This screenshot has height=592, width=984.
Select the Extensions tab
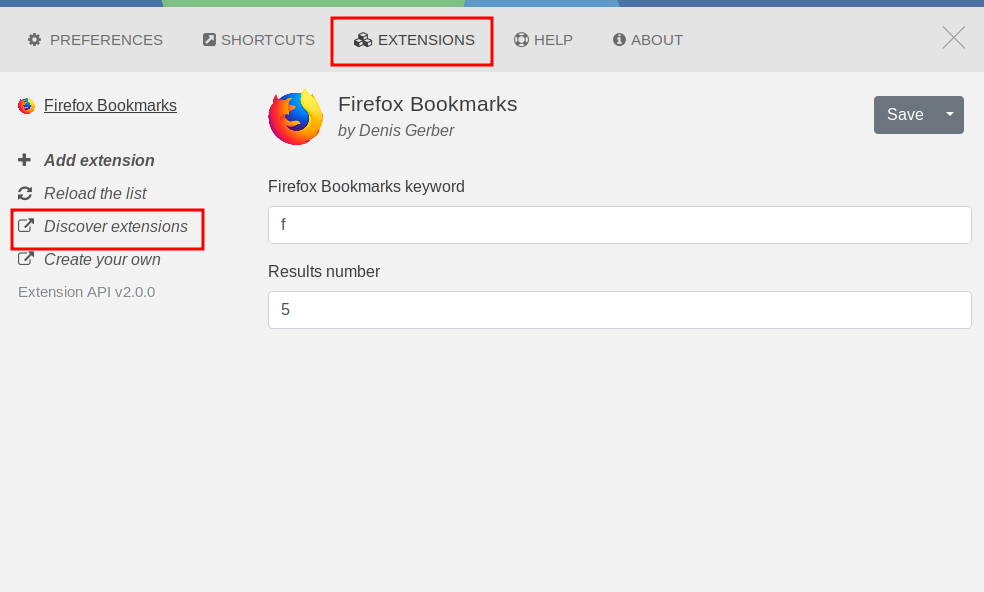(x=414, y=40)
